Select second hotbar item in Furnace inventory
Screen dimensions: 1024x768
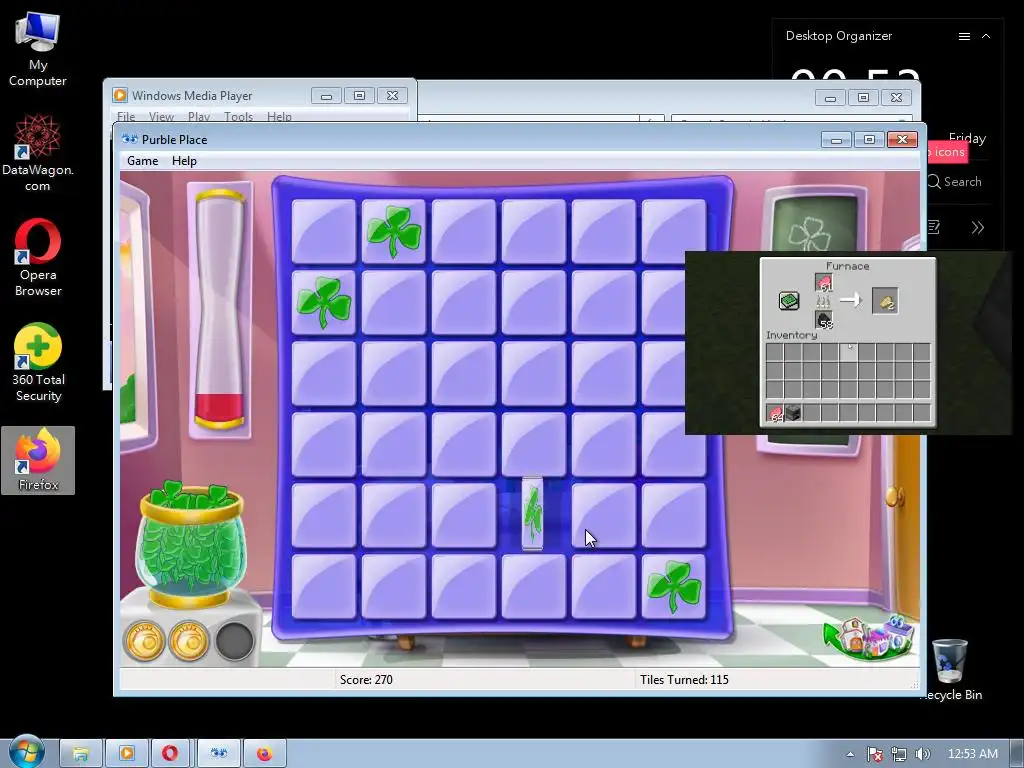pos(793,413)
